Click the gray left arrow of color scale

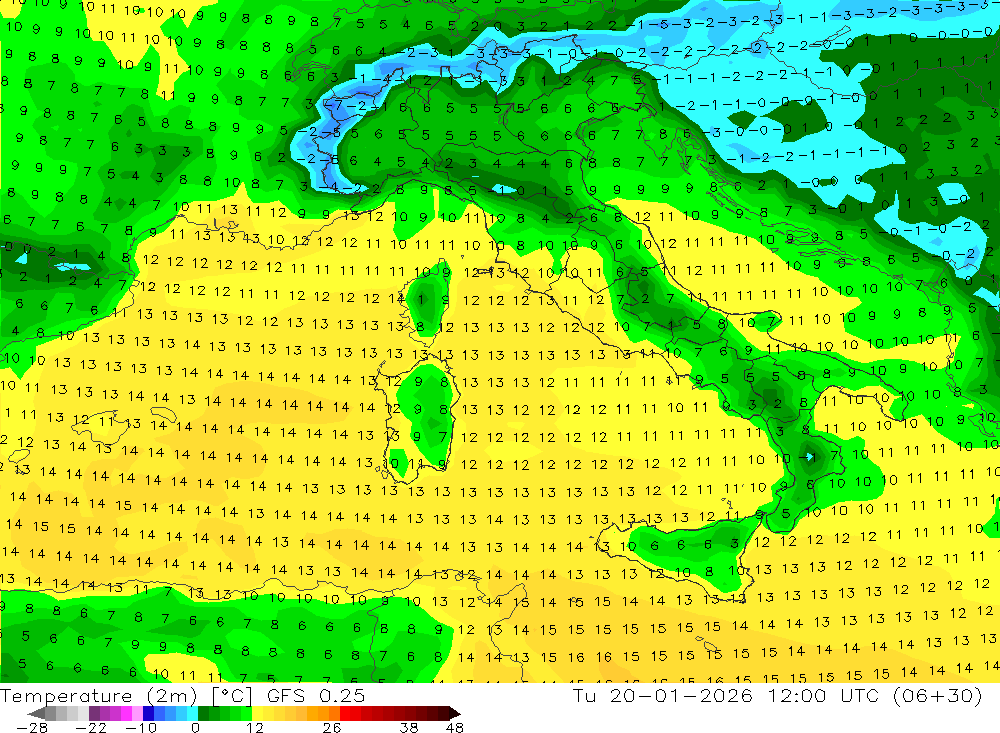click(x=37, y=713)
